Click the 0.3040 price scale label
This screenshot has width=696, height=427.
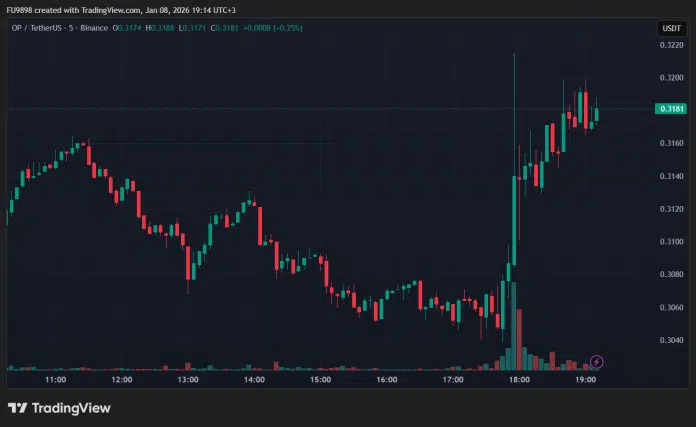[670, 340]
